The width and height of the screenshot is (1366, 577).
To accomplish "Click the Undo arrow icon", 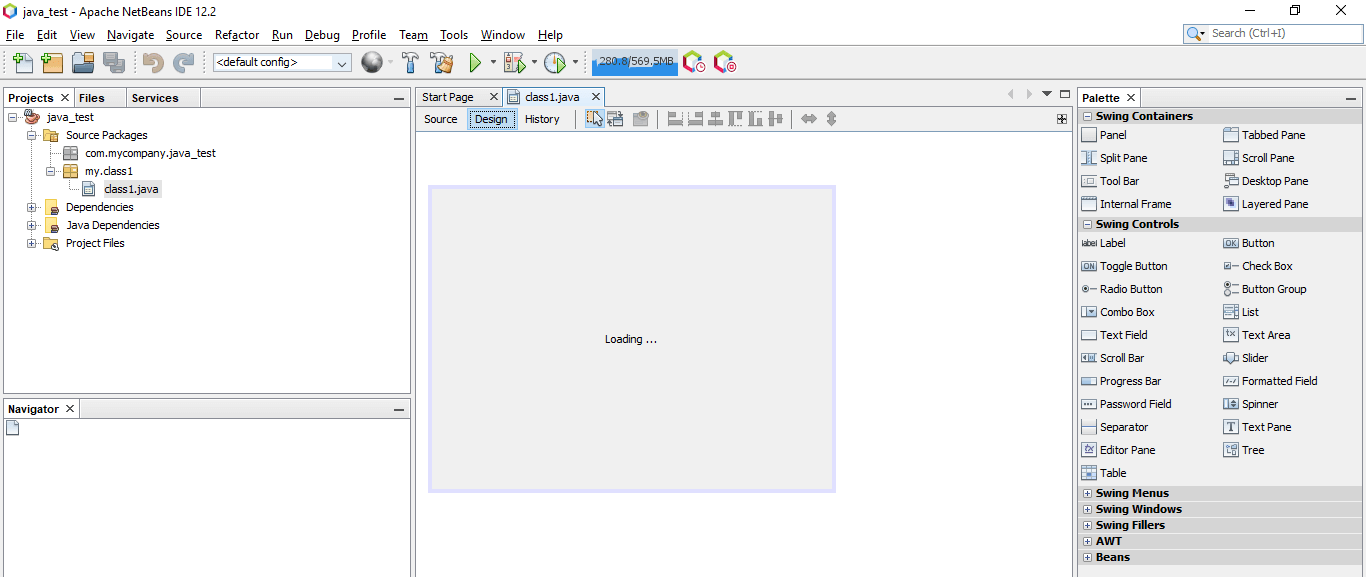I will pos(153,63).
